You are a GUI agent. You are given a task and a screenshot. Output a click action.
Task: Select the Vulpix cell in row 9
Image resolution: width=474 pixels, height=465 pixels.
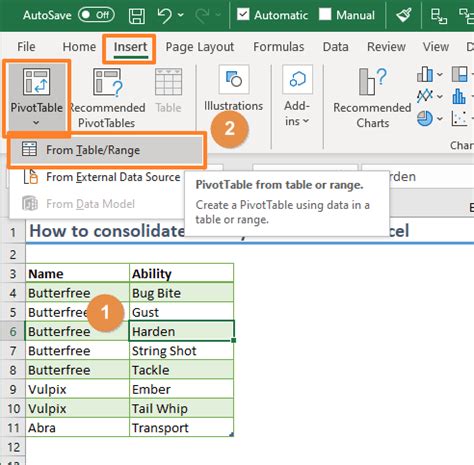coord(77,389)
